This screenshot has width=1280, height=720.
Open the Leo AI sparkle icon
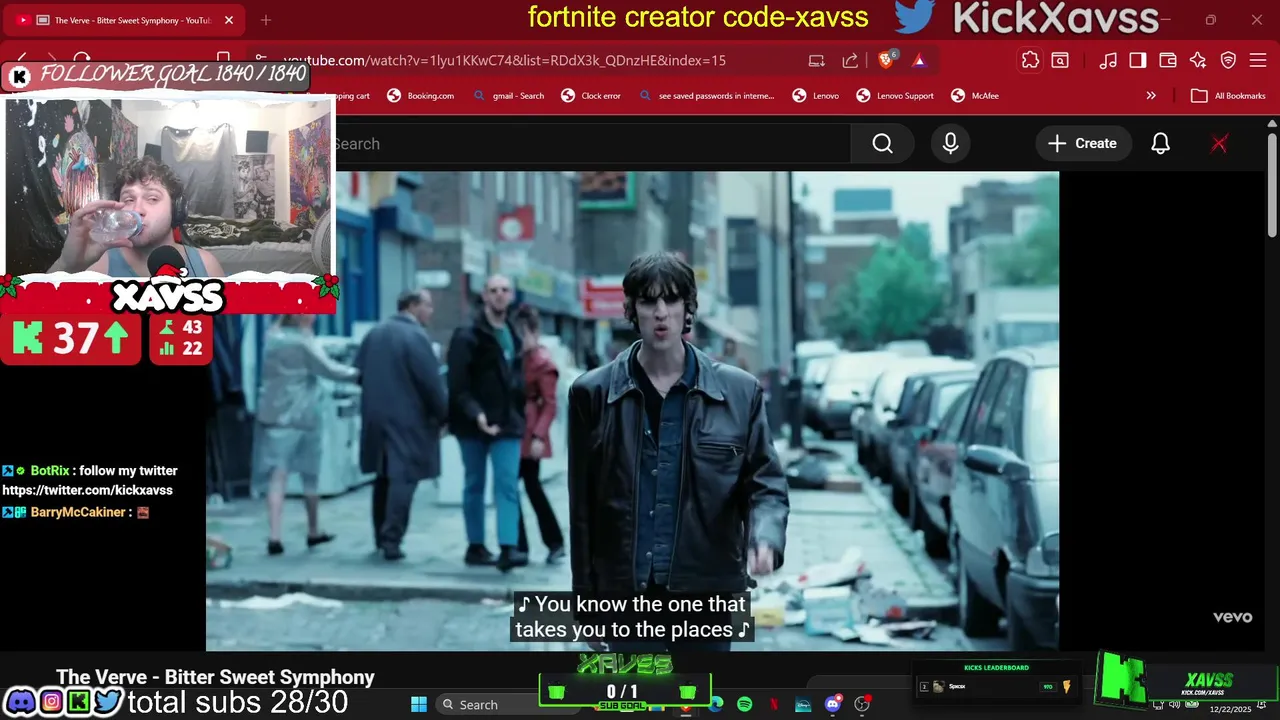(x=1198, y=60)
